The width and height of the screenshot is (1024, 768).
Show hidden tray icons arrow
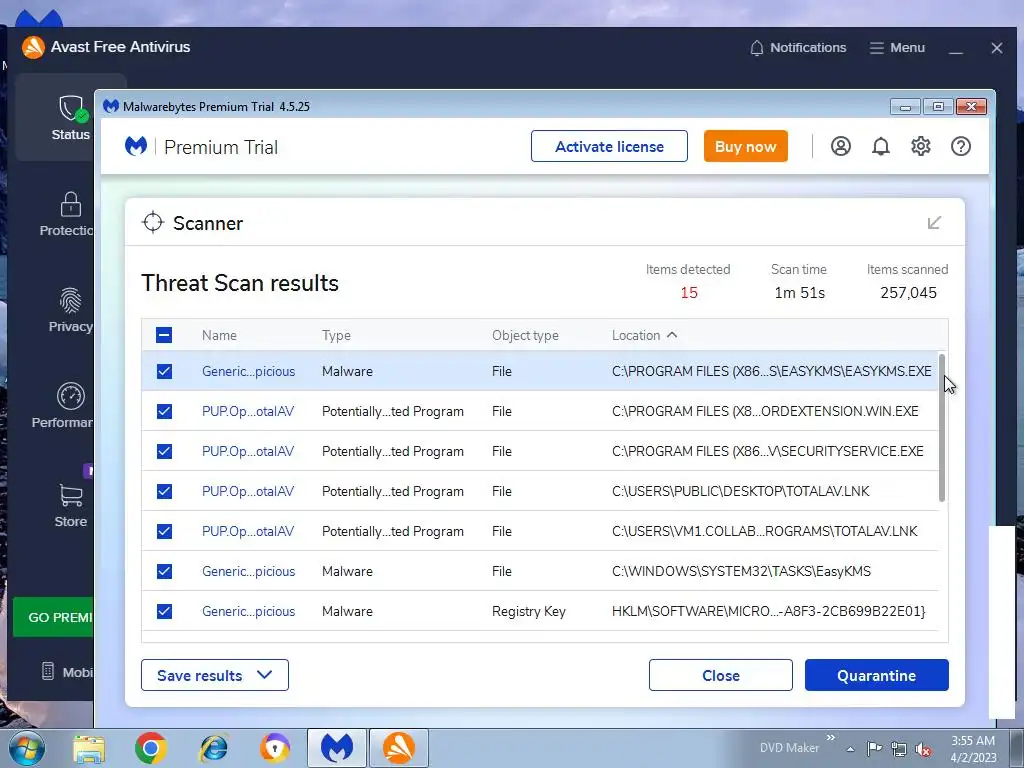tap(850, 749)
